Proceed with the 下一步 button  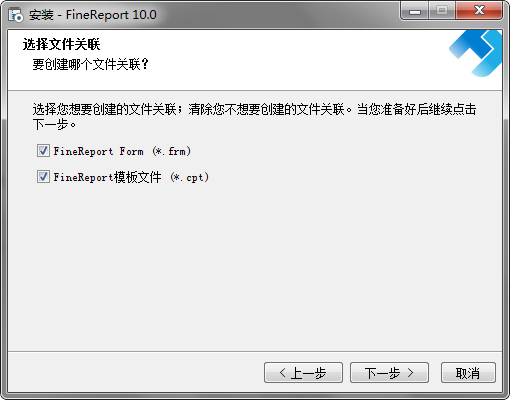click(389, 373)
